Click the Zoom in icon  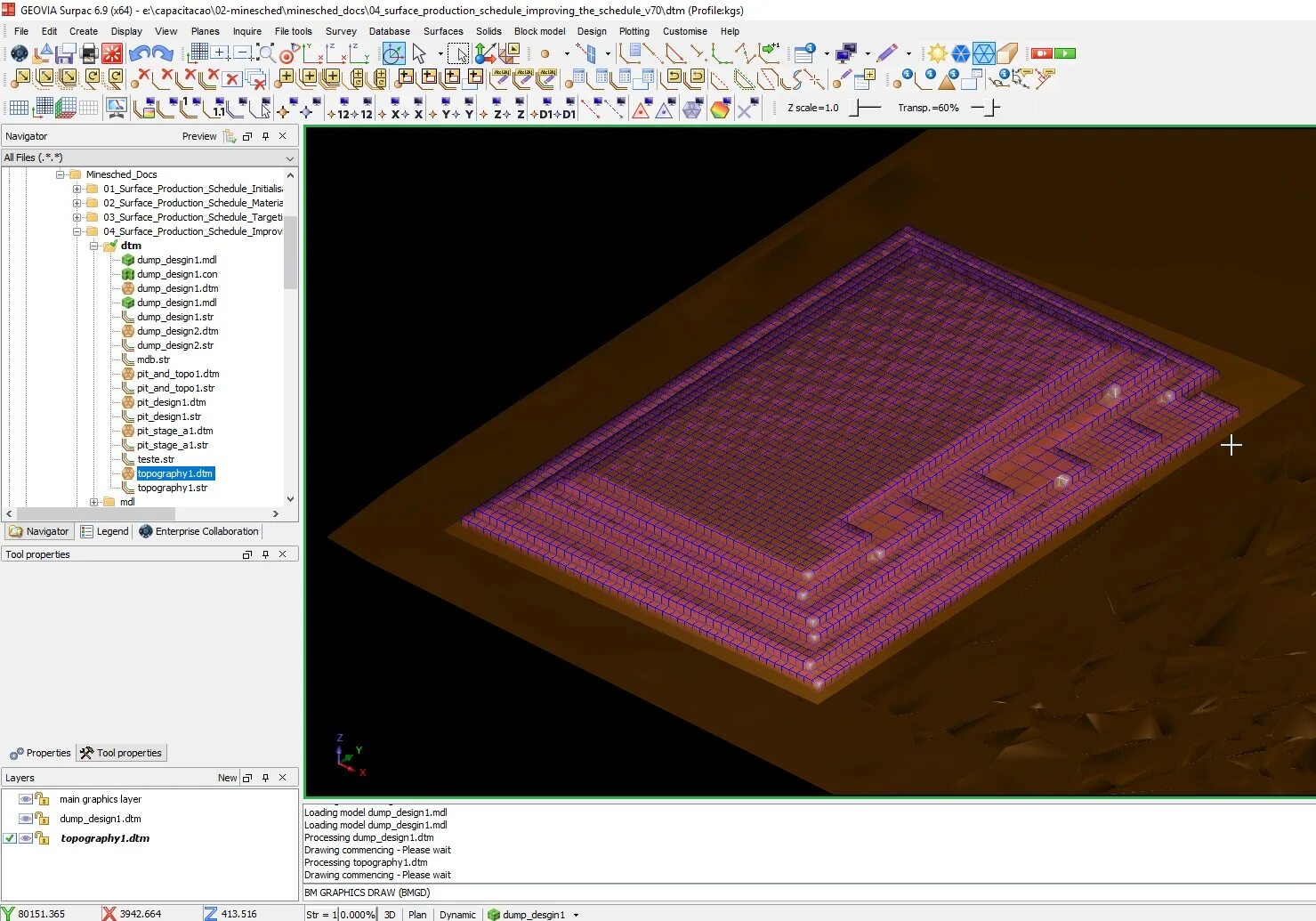coord(221,53)
